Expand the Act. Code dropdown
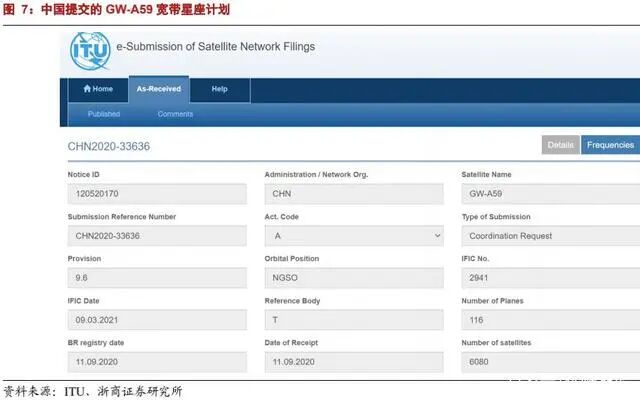The width and height of the screenshot is (640, 400). click(x=354, y=236)
